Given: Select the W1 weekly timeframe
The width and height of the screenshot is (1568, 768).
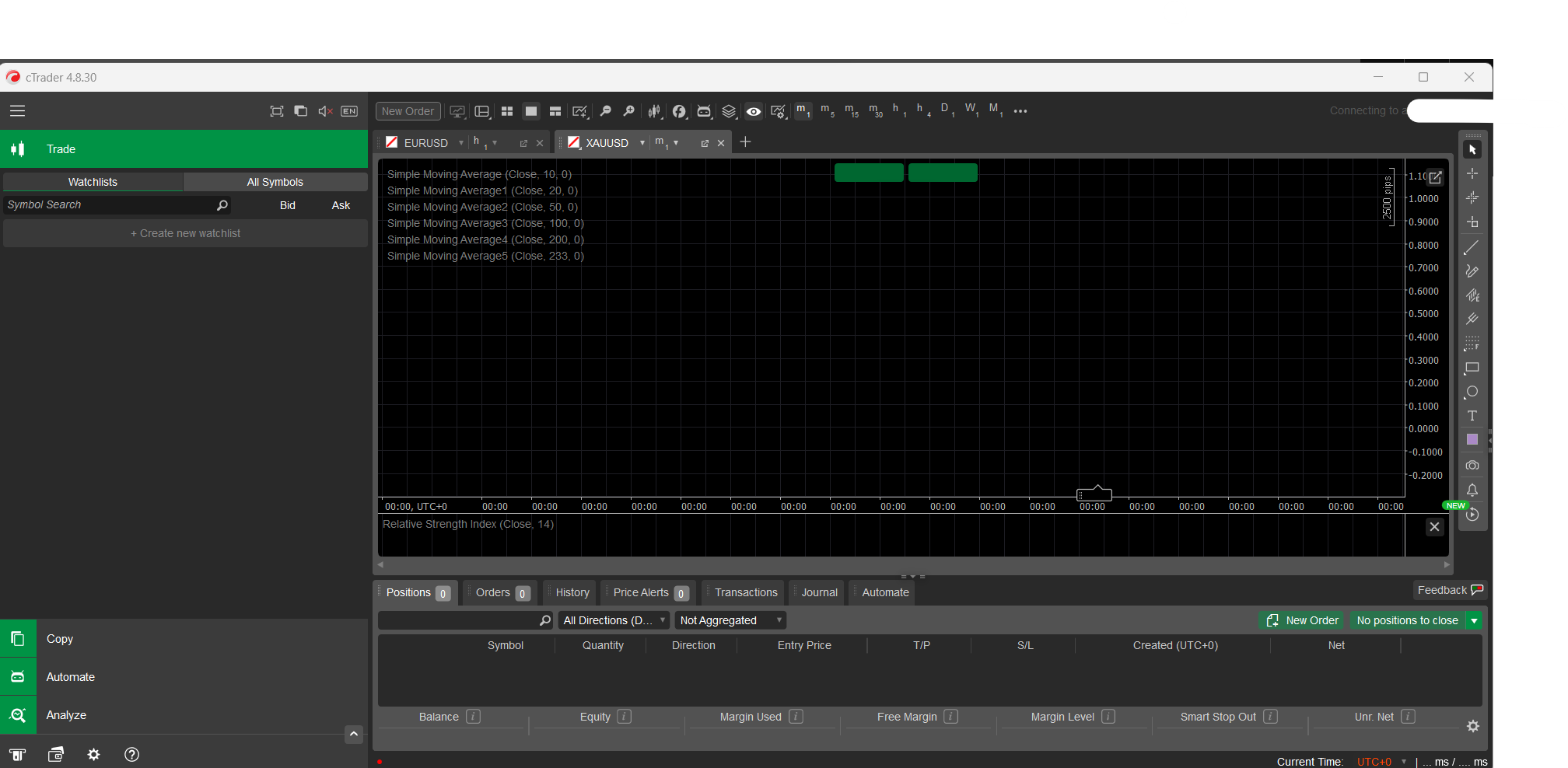Looking at the screenshot, I should point(972,111).
